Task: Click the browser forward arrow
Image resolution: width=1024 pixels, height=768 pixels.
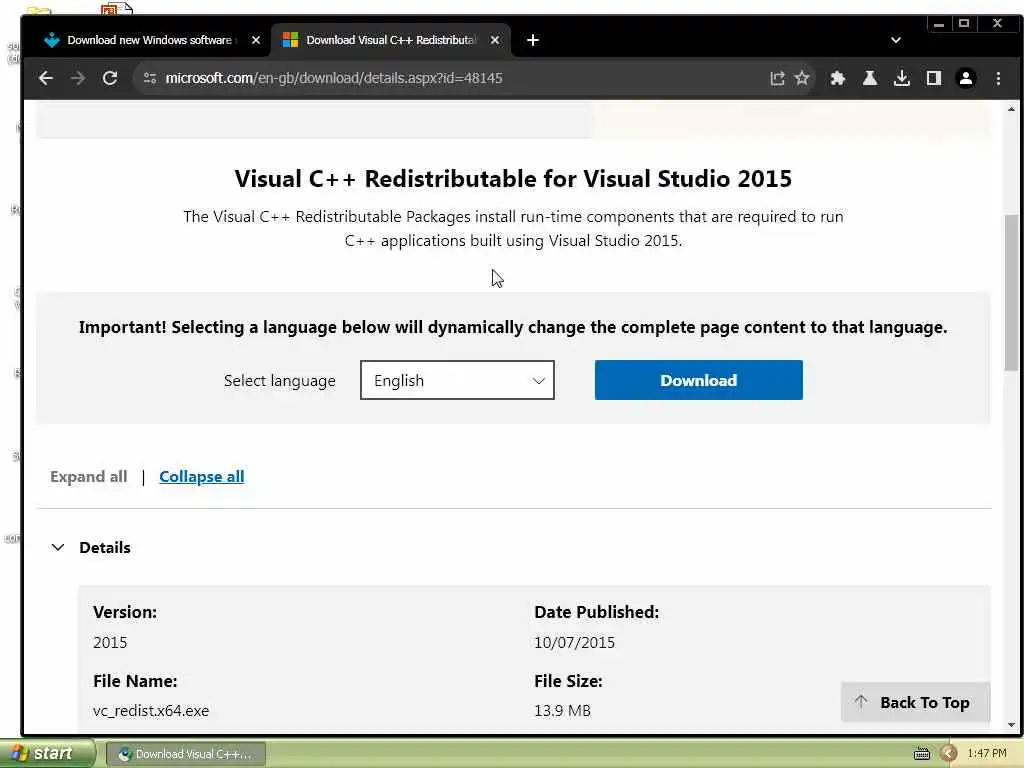Action: tap(78, 78)
